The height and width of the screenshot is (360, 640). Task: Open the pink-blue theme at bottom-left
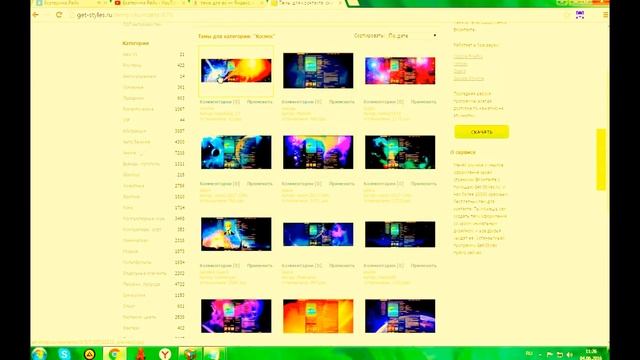236,316
